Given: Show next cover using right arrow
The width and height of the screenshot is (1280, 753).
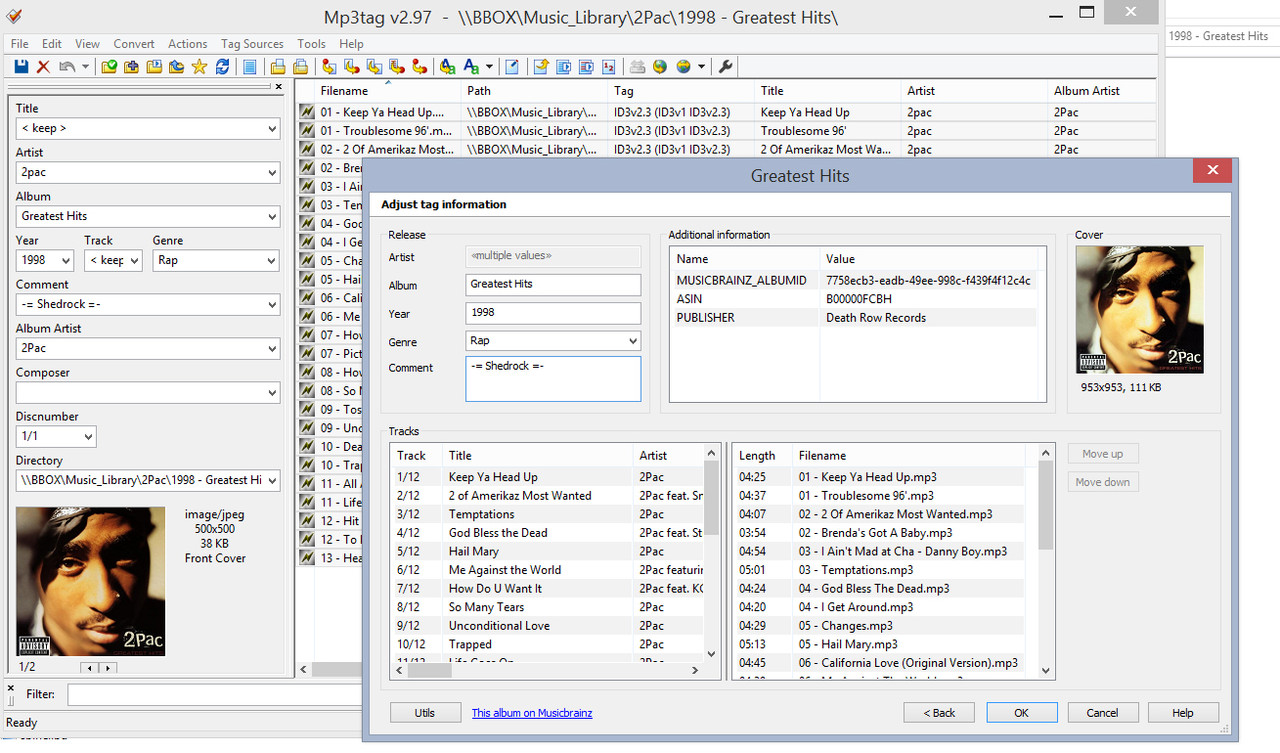Looking at the screenshot, I should tap(107, 667).
